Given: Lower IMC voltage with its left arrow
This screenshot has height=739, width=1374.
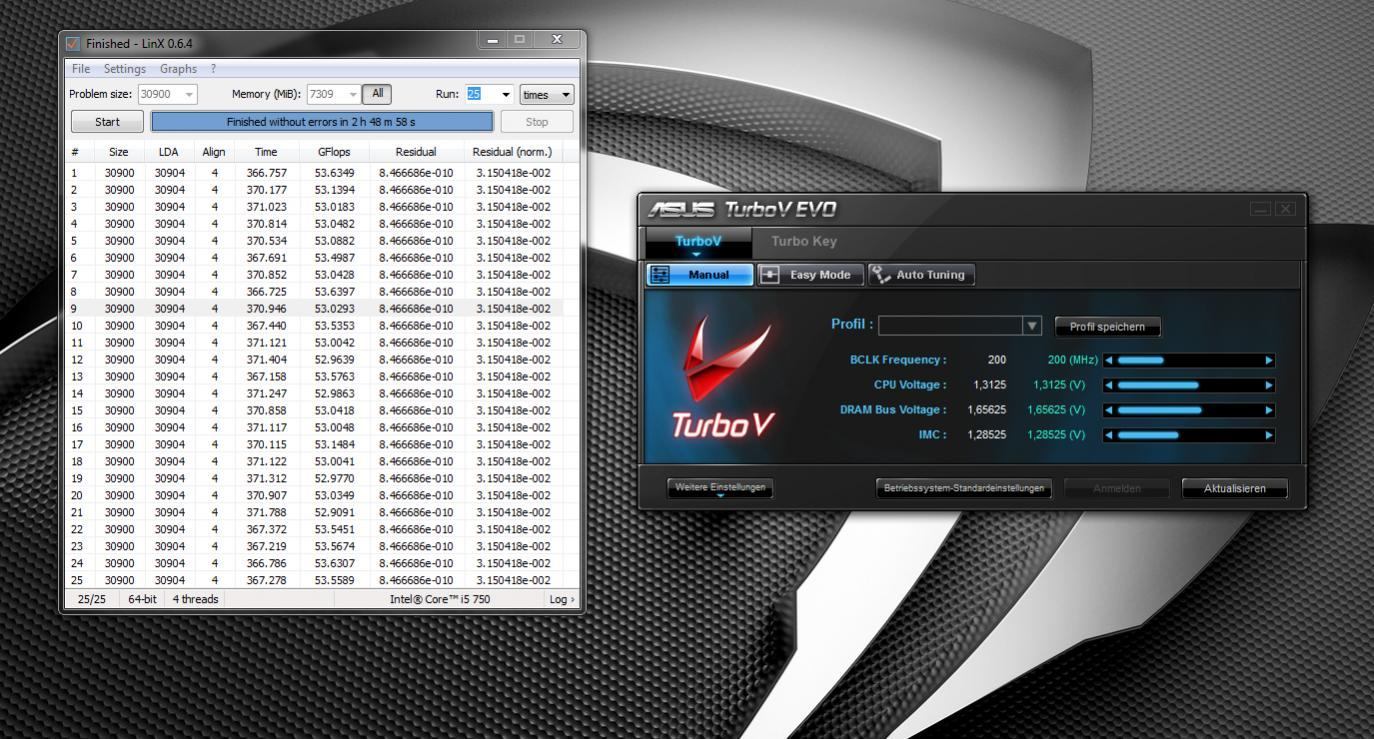Looking at the screenshot, I should pos(1108,435).
